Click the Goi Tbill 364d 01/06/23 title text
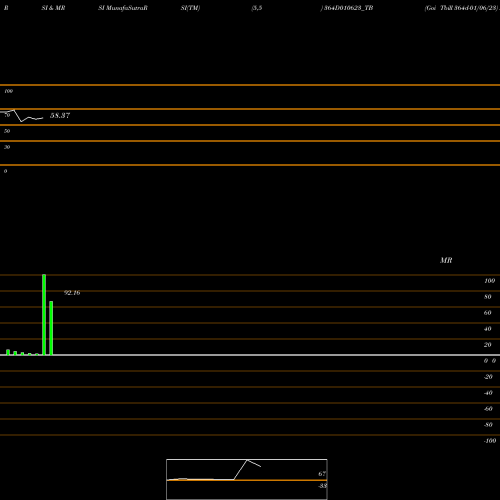The image size is (500, 500). point(462,8)
